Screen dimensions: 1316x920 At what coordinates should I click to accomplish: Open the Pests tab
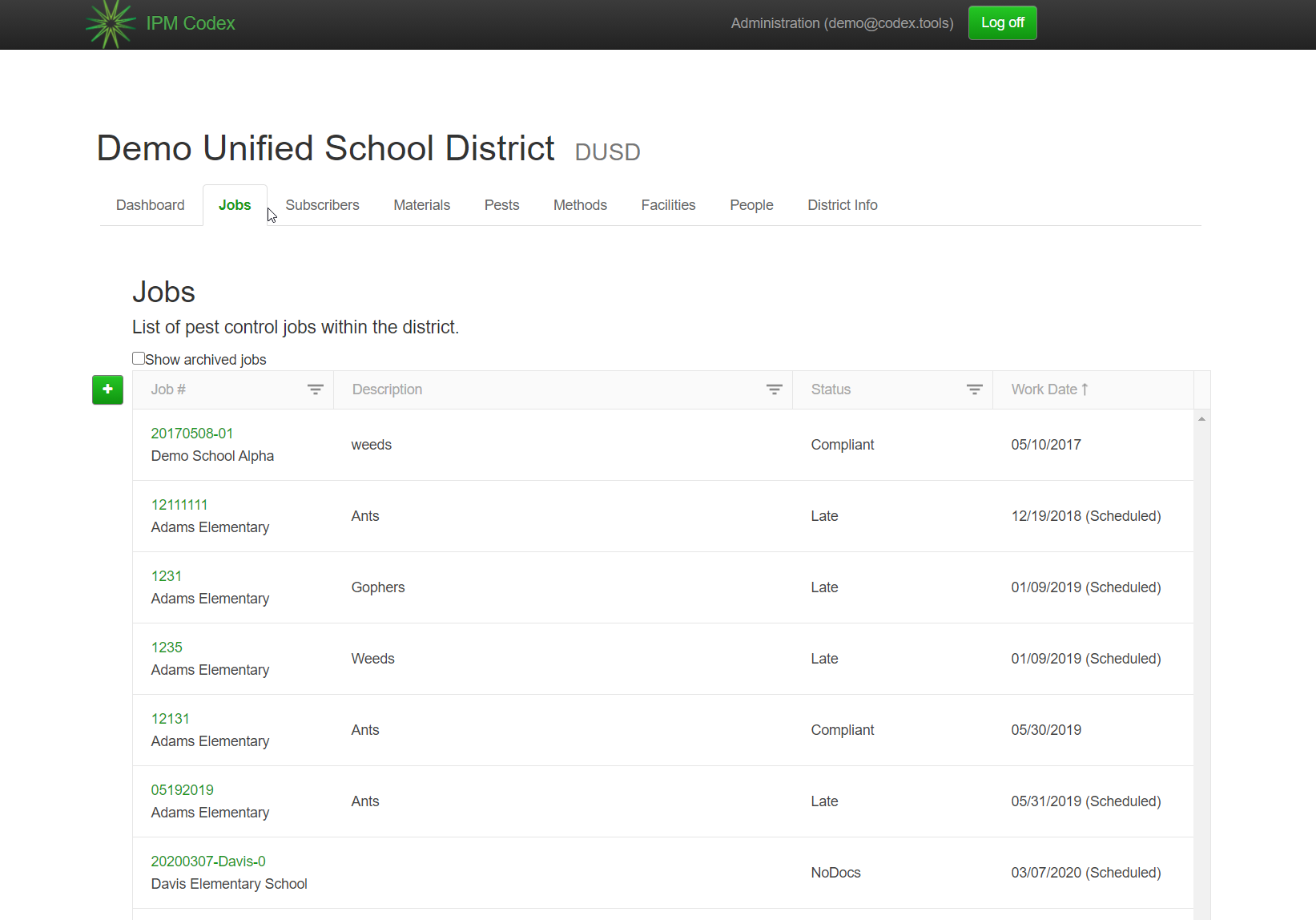[501, 205]
